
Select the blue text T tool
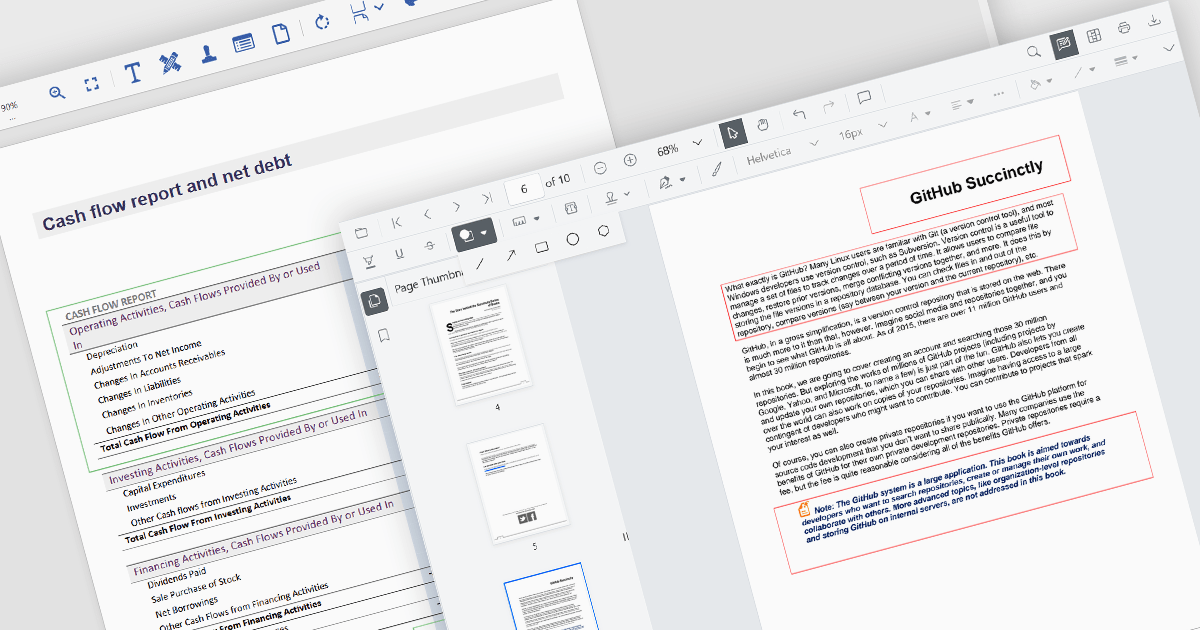133,73
